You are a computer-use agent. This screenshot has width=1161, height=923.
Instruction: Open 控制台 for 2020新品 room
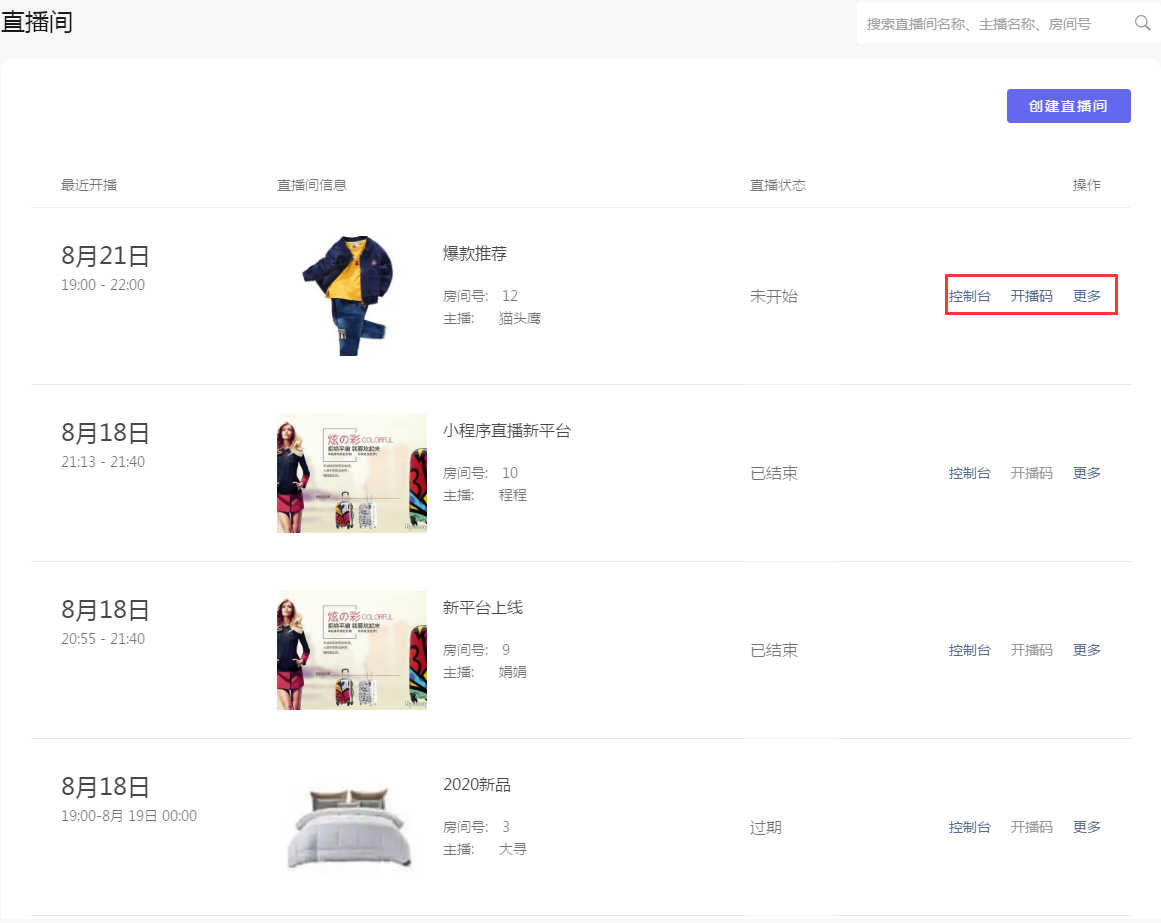point(969,827)
